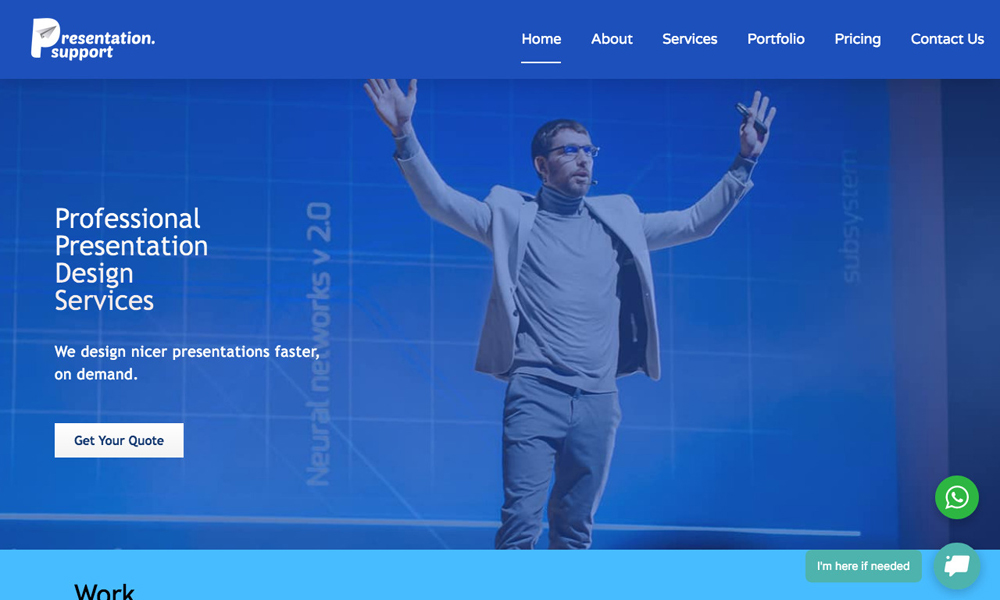Navigate to Services in the navbar
Screen dimensions: 1000x600
(689, 39)
